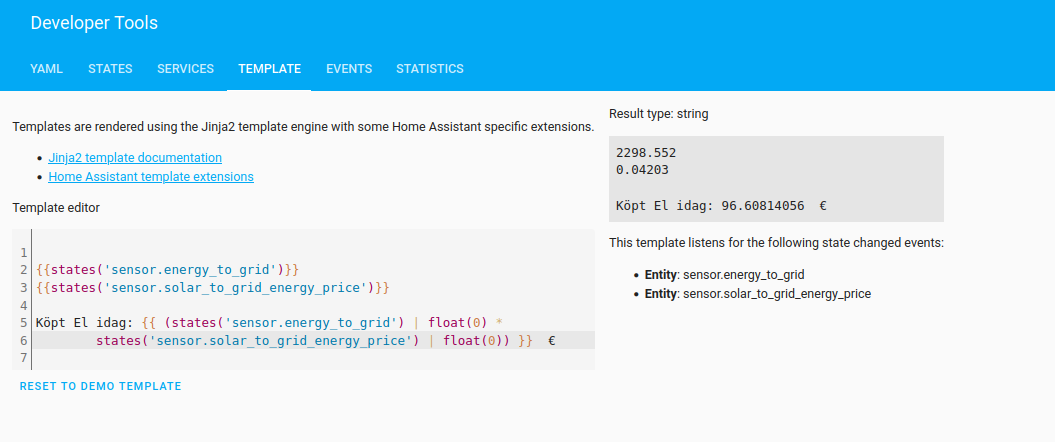Click editor line 3 with solar_to_grid_energy_price
The width and height of the screenshot is (1055, 442).
212,288
